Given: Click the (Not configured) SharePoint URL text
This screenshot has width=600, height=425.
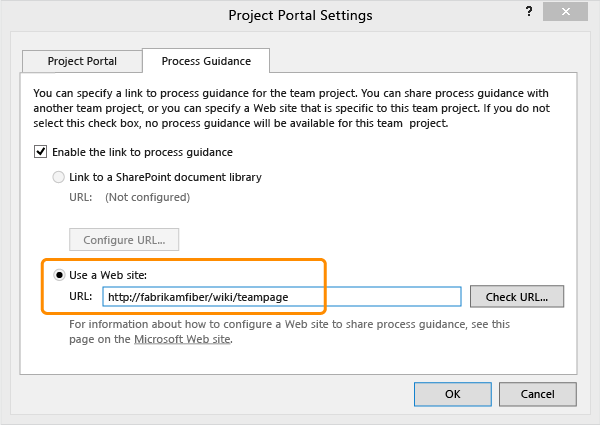Looking at the screenshot, I should click(x=147, y=197).
